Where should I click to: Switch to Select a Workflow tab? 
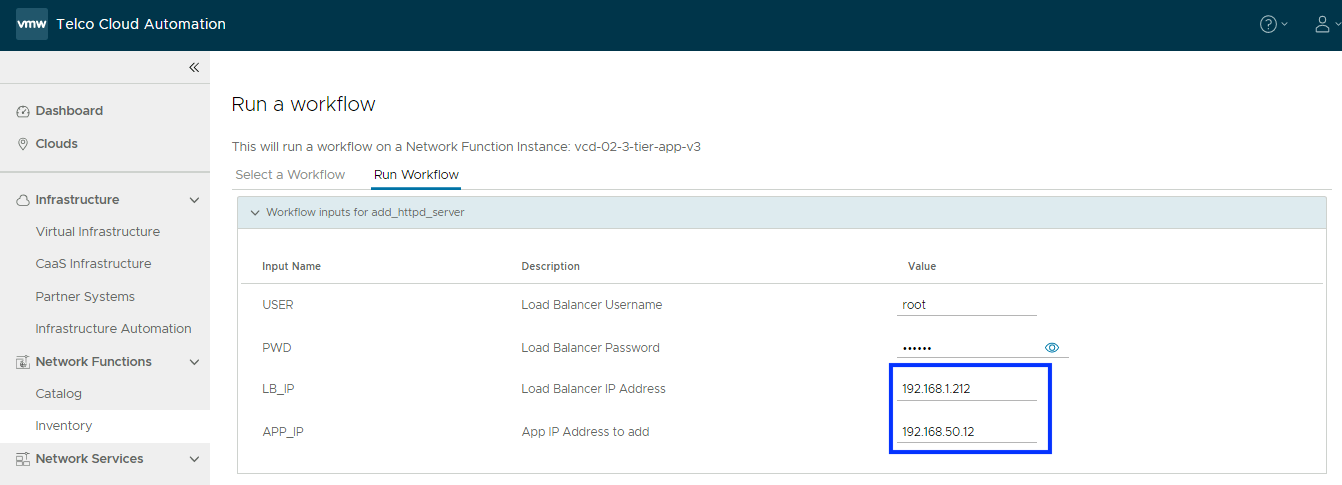(290, 175)
